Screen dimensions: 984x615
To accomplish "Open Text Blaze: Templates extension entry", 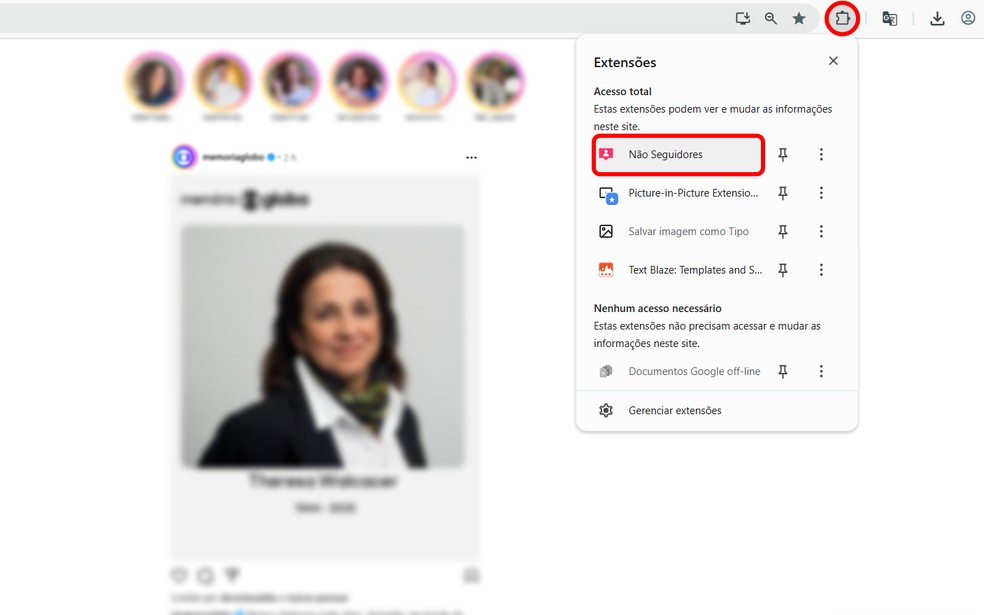I will [678, 270].
